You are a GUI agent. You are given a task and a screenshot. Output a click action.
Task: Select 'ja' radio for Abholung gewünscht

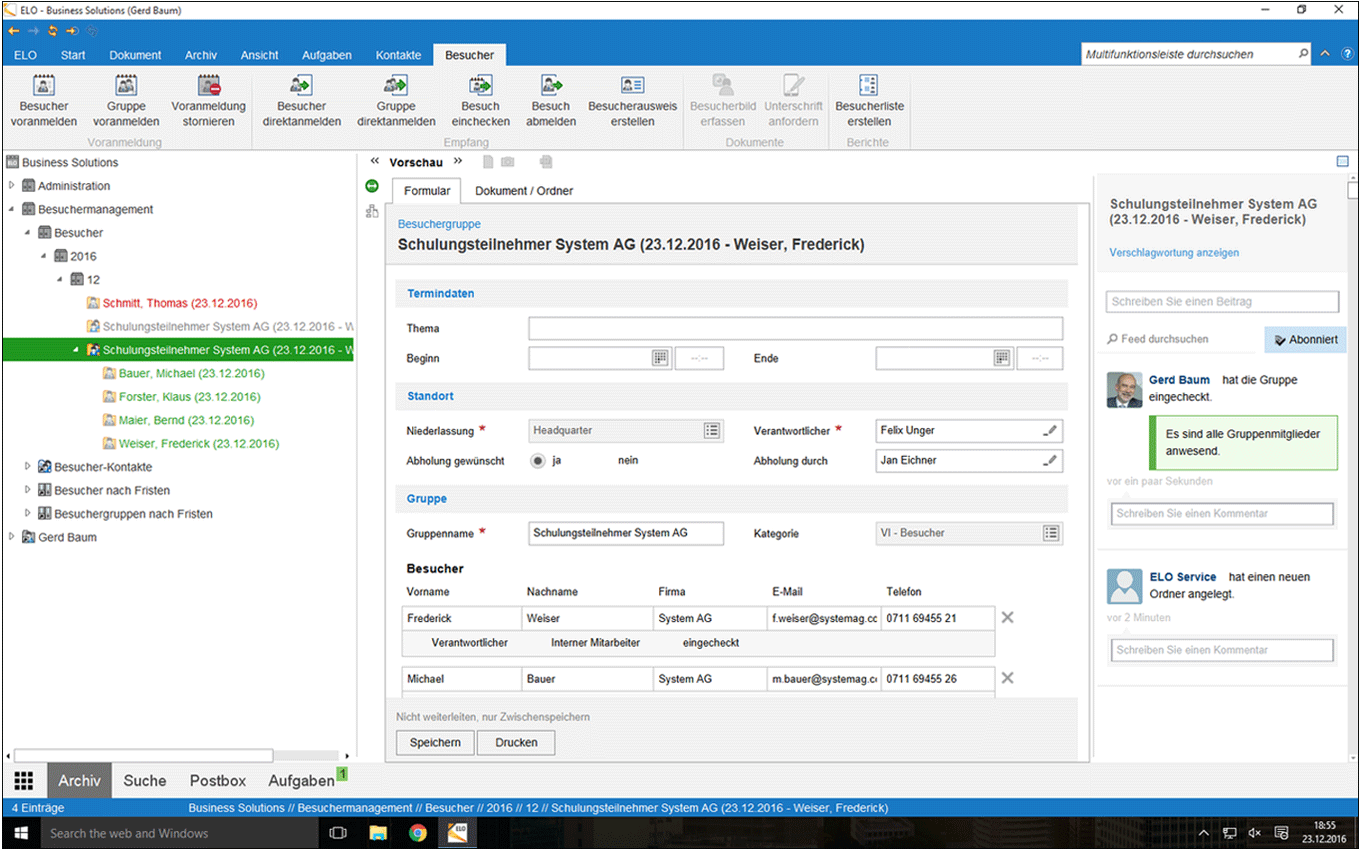point(538,461)
